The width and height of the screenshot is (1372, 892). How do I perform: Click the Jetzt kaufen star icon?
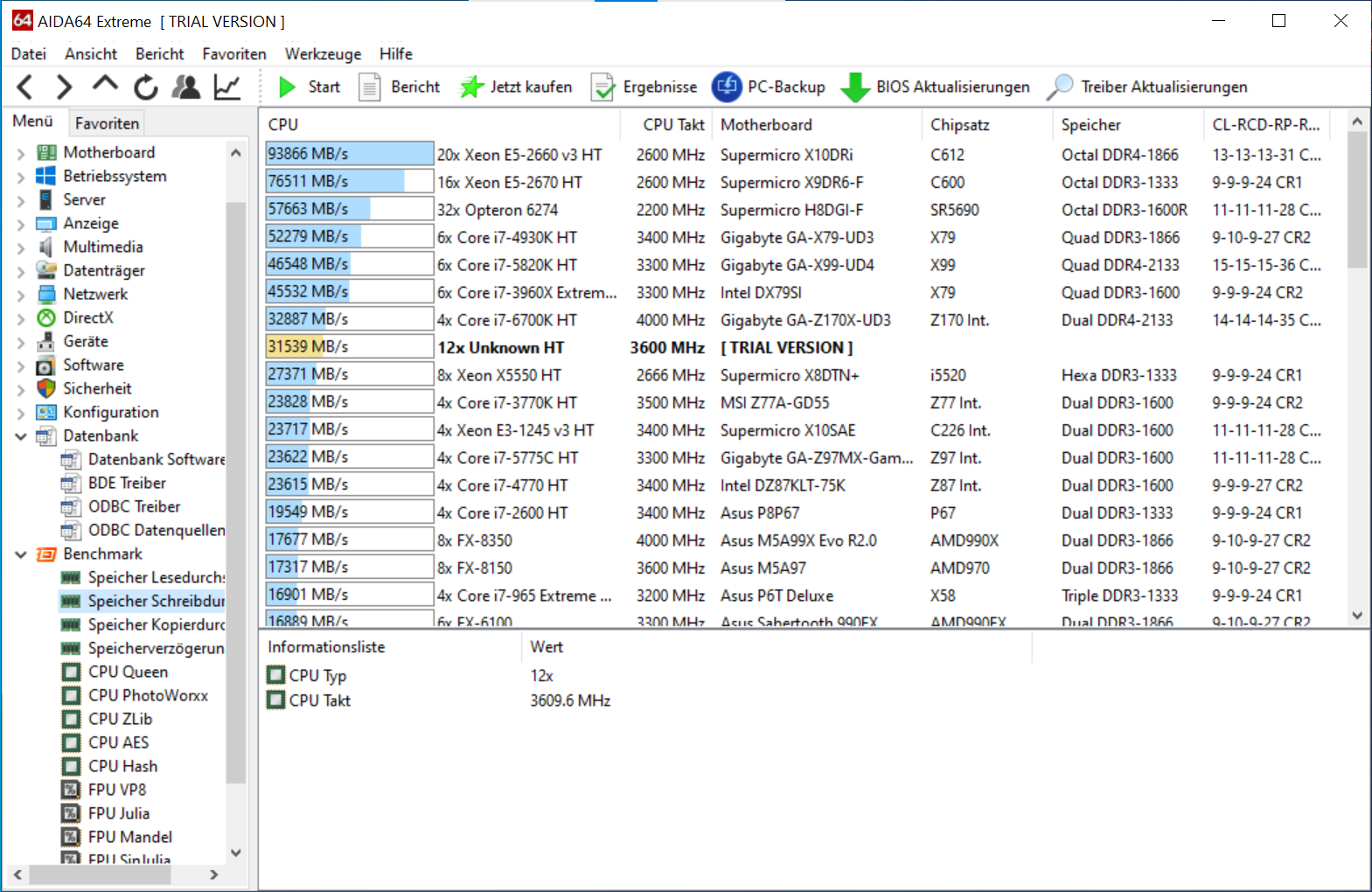click(x=472, y=87)
